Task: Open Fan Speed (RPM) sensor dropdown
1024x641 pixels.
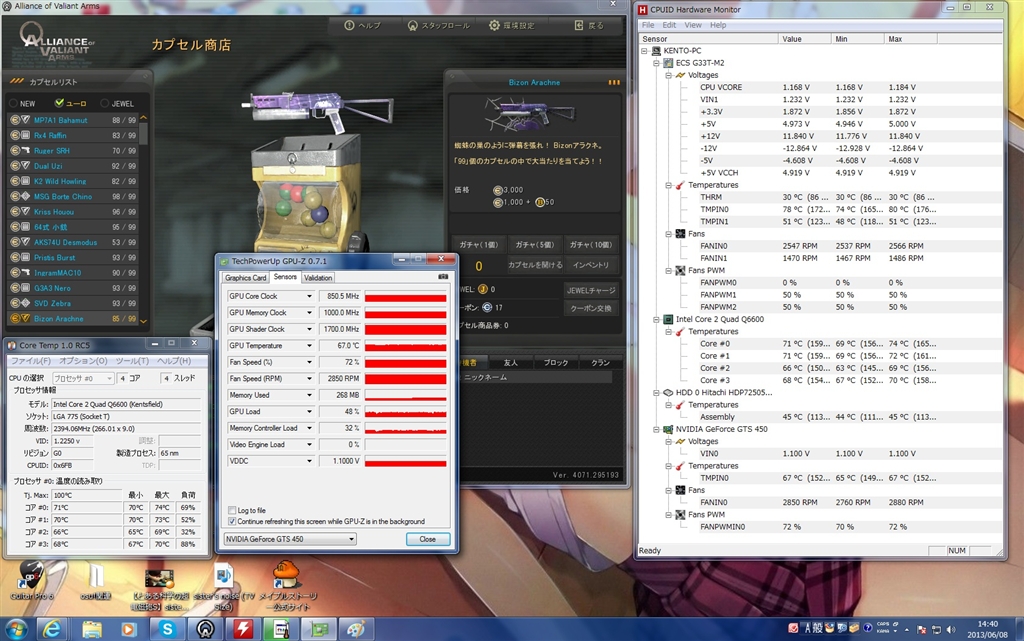Action: click(309, 379)
